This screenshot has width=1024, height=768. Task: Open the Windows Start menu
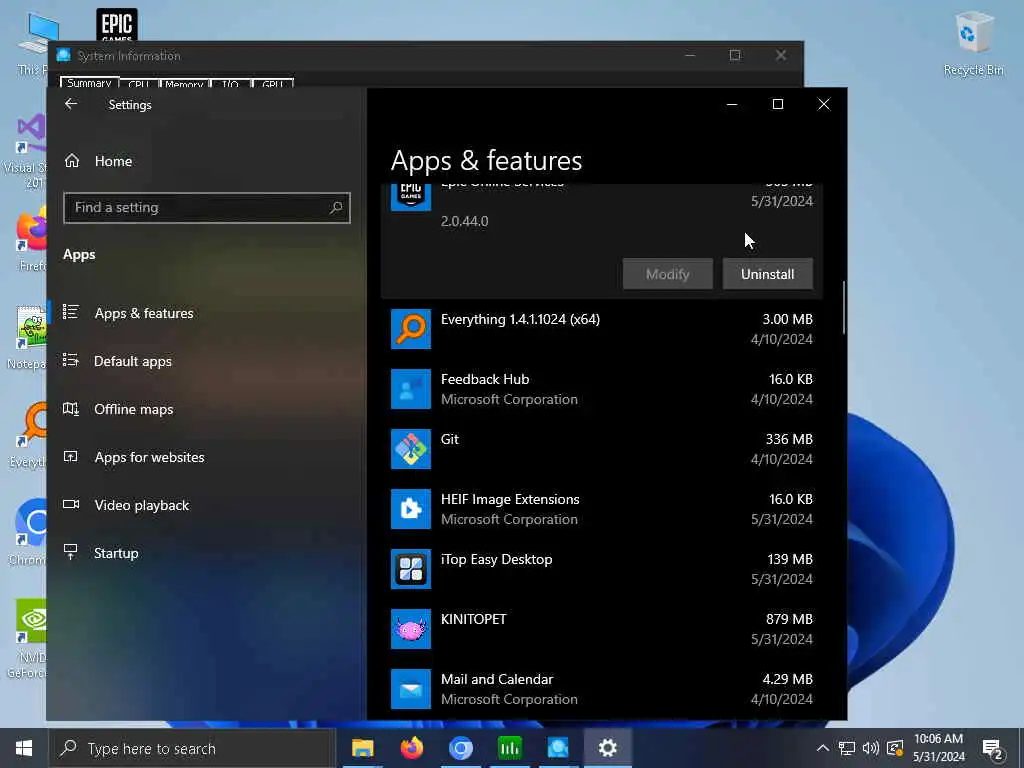pos(24,748)
